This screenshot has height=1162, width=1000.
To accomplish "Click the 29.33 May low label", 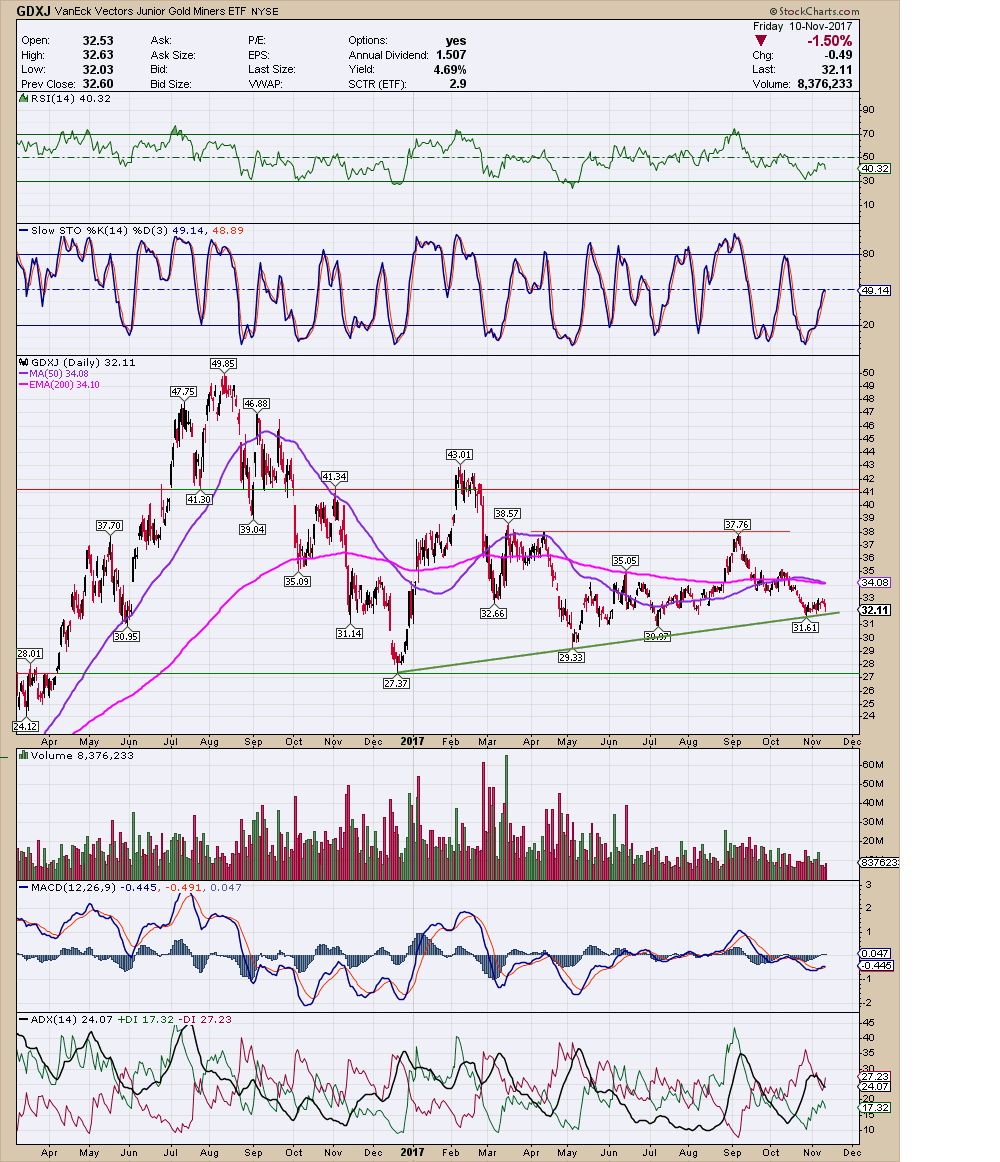I will 571,657.
